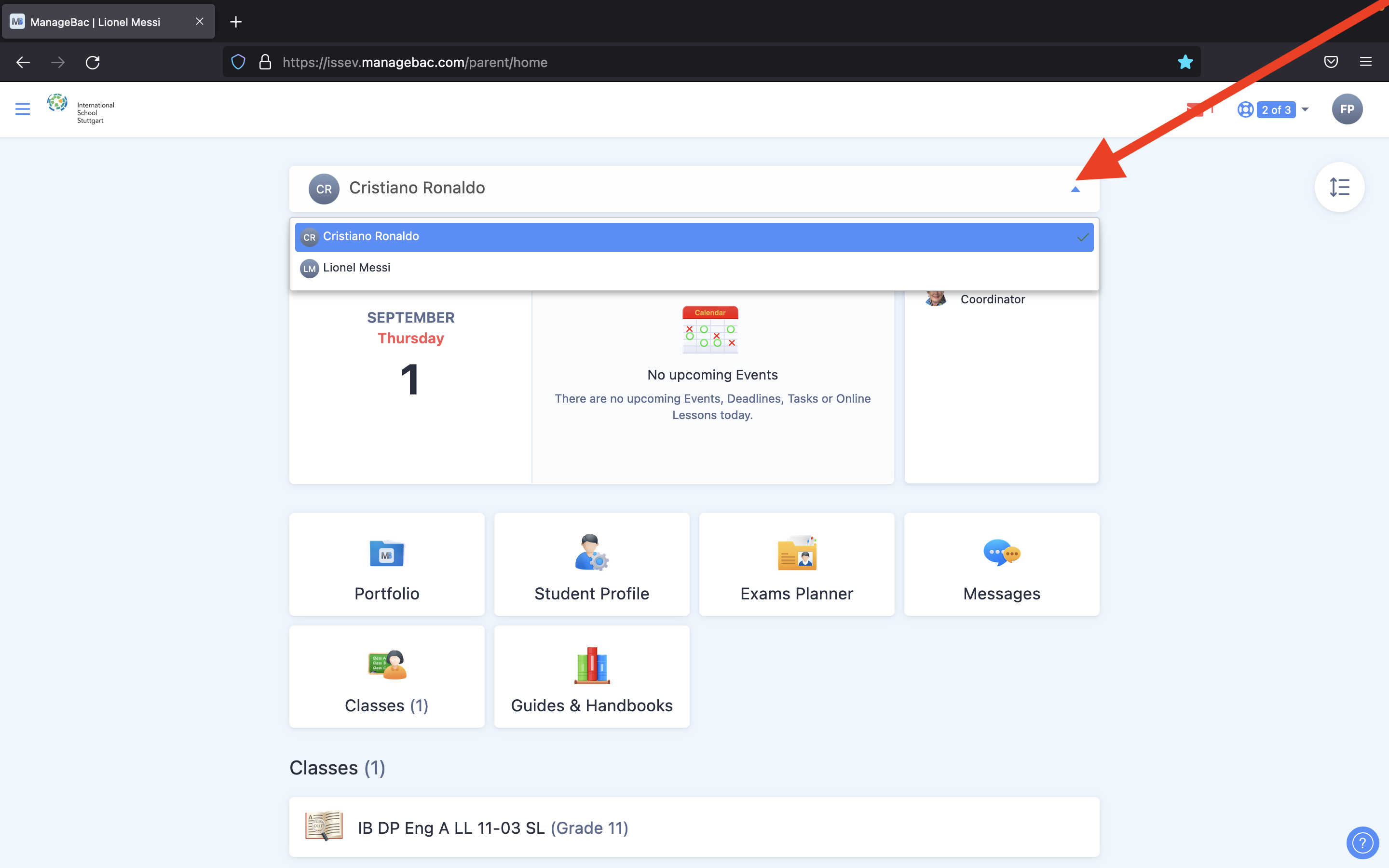Reload the page
Image resolution: width=1389 pixels, height=868 pixels.
(x=93, y=62)
